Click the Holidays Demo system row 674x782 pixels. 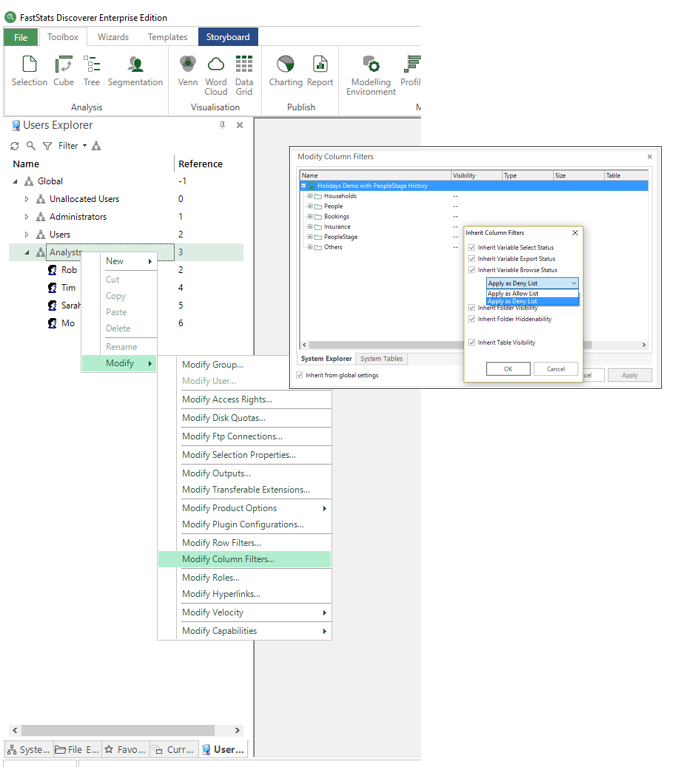[474, 186]
